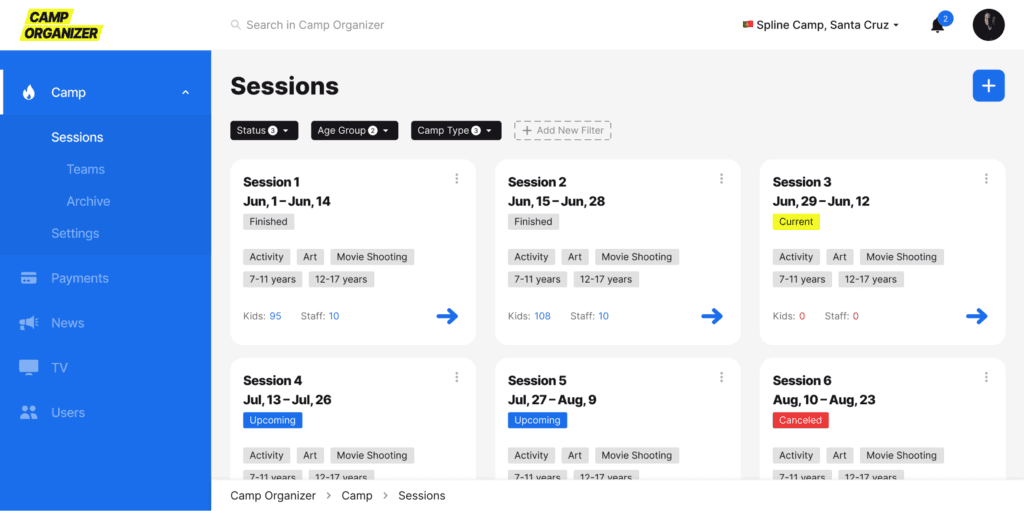
Task: Expand the Camp Type filter dropdown
Action: click(455, 131)
